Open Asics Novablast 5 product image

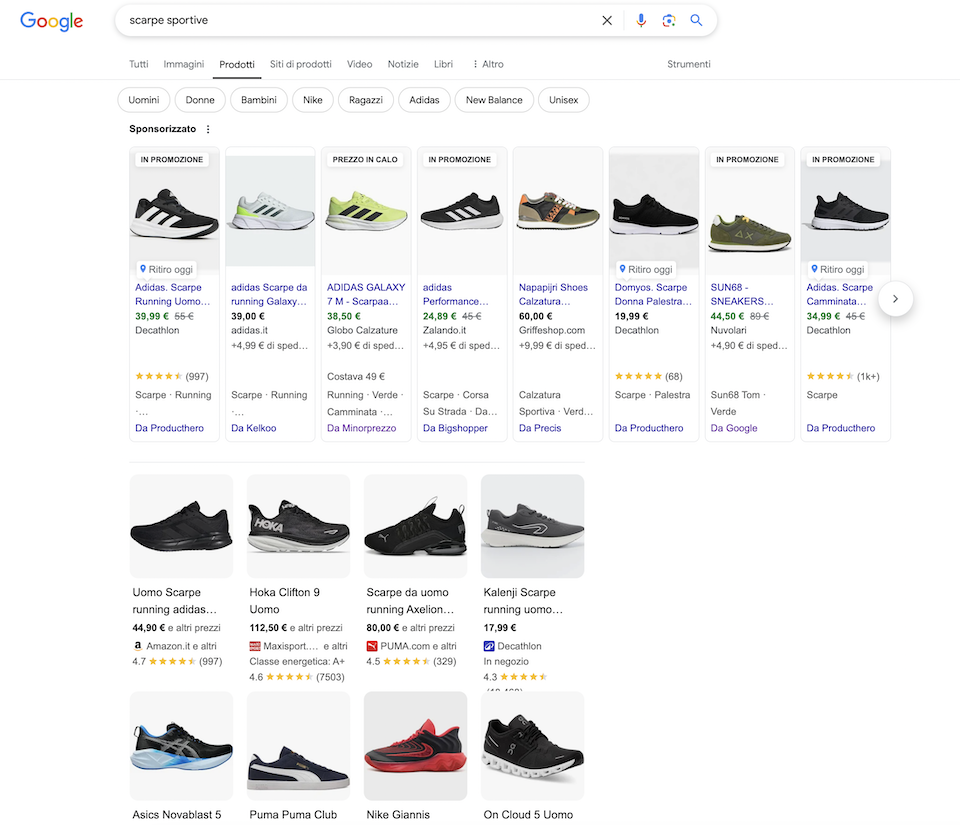[x=181, y=745]
